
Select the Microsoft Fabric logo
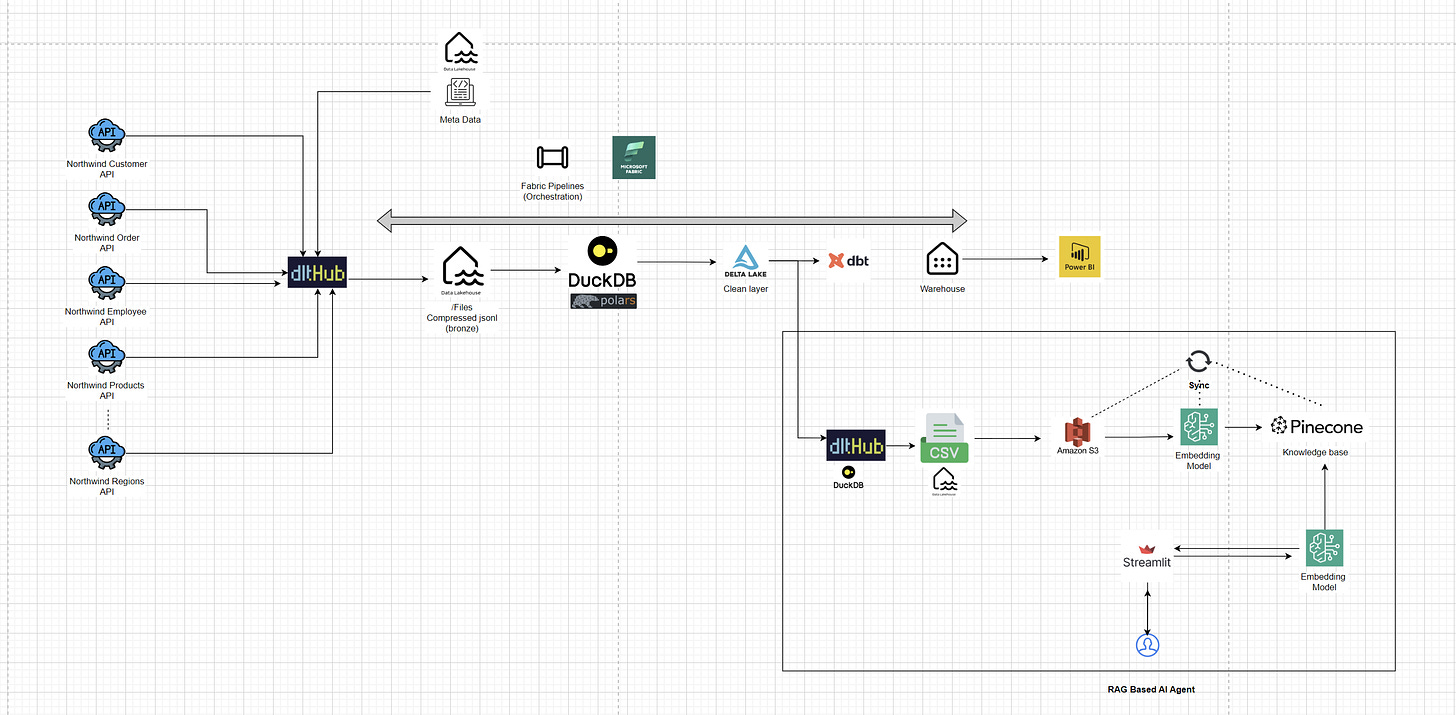coord(633,157)
